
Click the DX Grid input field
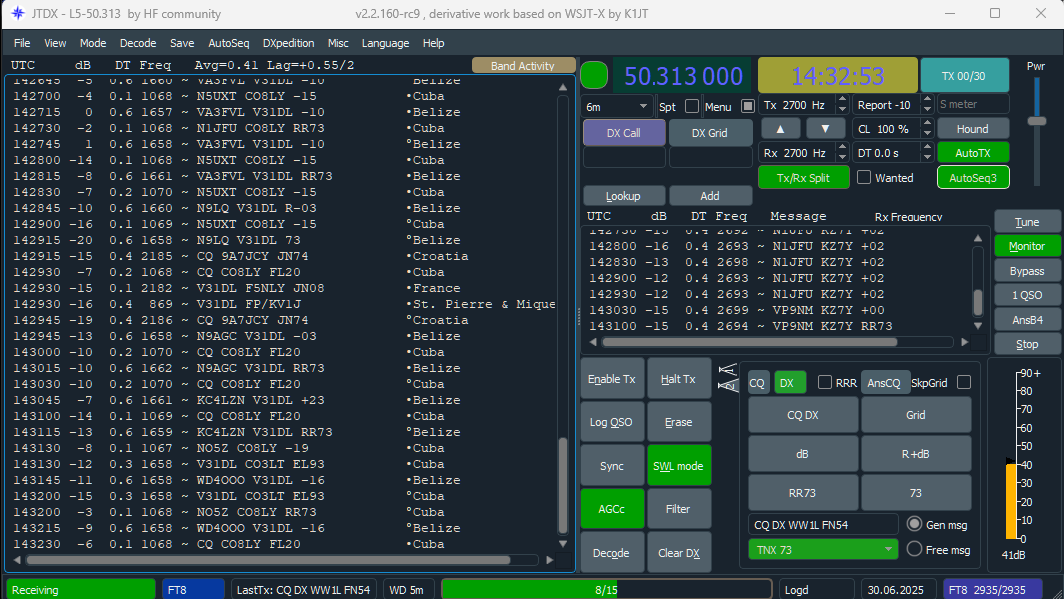[x=710, y=157]
